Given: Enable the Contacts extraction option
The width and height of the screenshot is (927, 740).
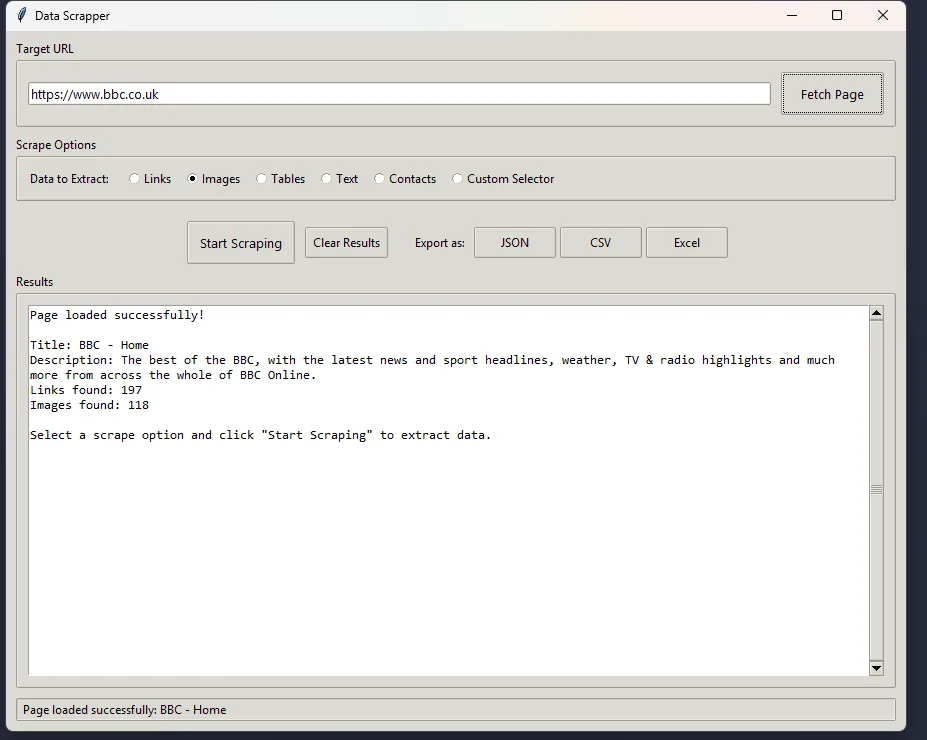Looking at the screenshot, I should point(380,178).
